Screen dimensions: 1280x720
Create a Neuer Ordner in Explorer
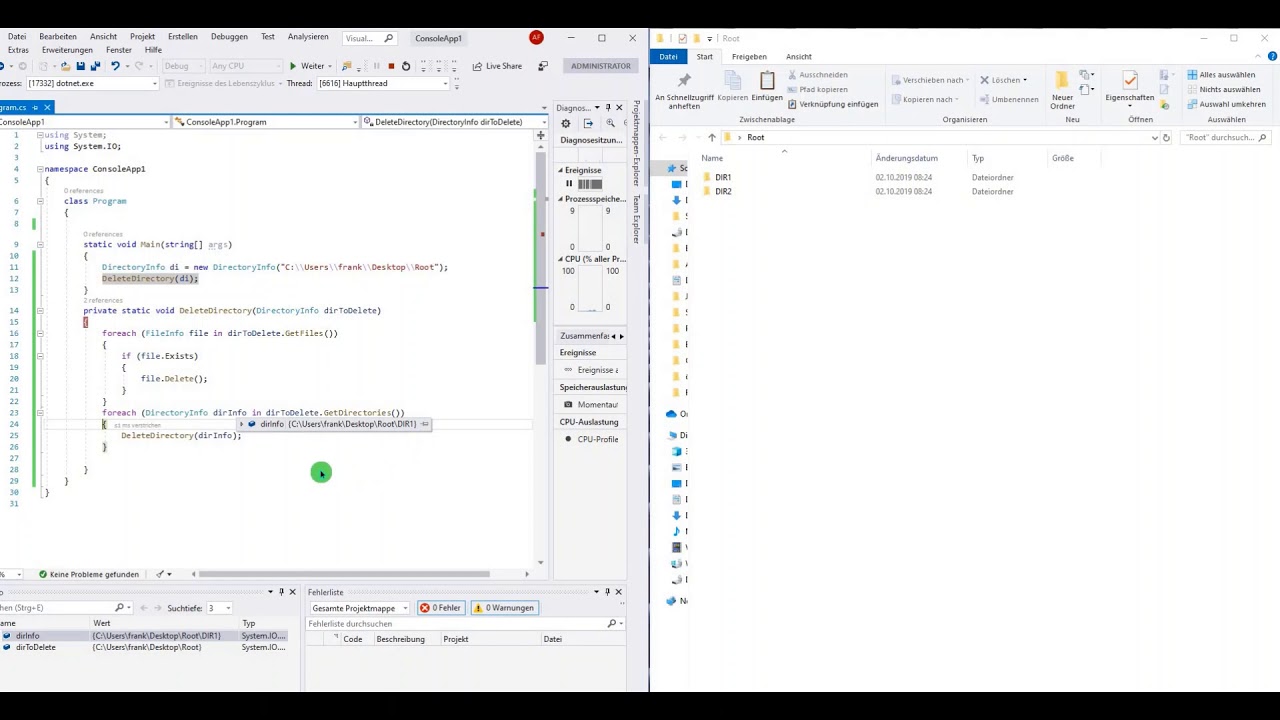point(1062,90)
